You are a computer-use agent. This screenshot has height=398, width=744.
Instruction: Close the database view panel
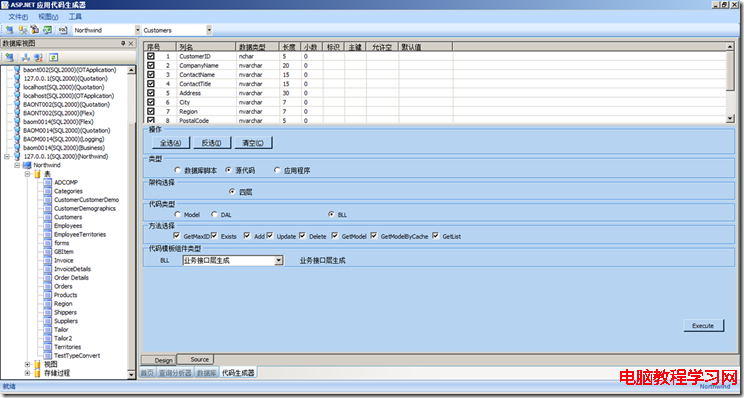[x=131, y=44]
